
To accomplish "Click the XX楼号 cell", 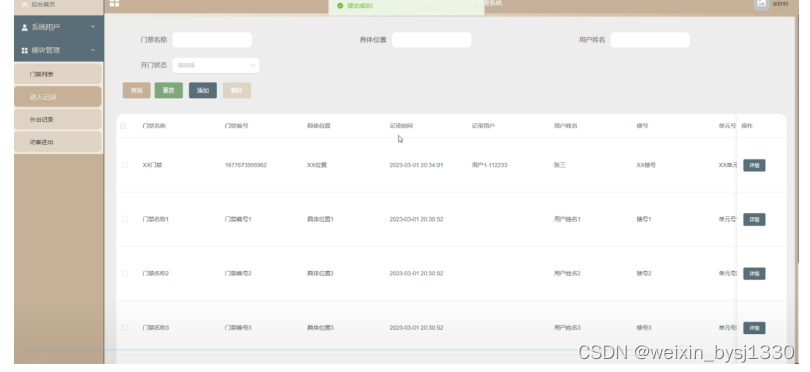I will pos(646,165).
